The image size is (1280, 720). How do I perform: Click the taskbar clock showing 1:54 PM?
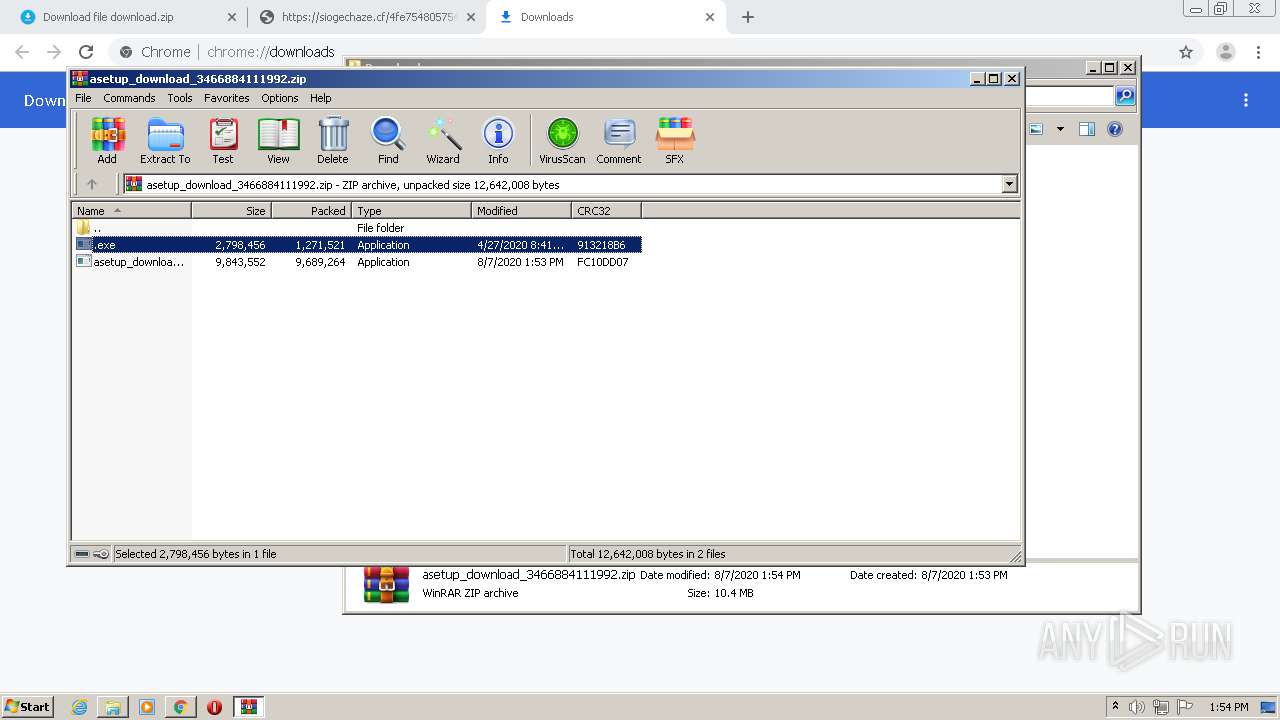pos(1229,707)
